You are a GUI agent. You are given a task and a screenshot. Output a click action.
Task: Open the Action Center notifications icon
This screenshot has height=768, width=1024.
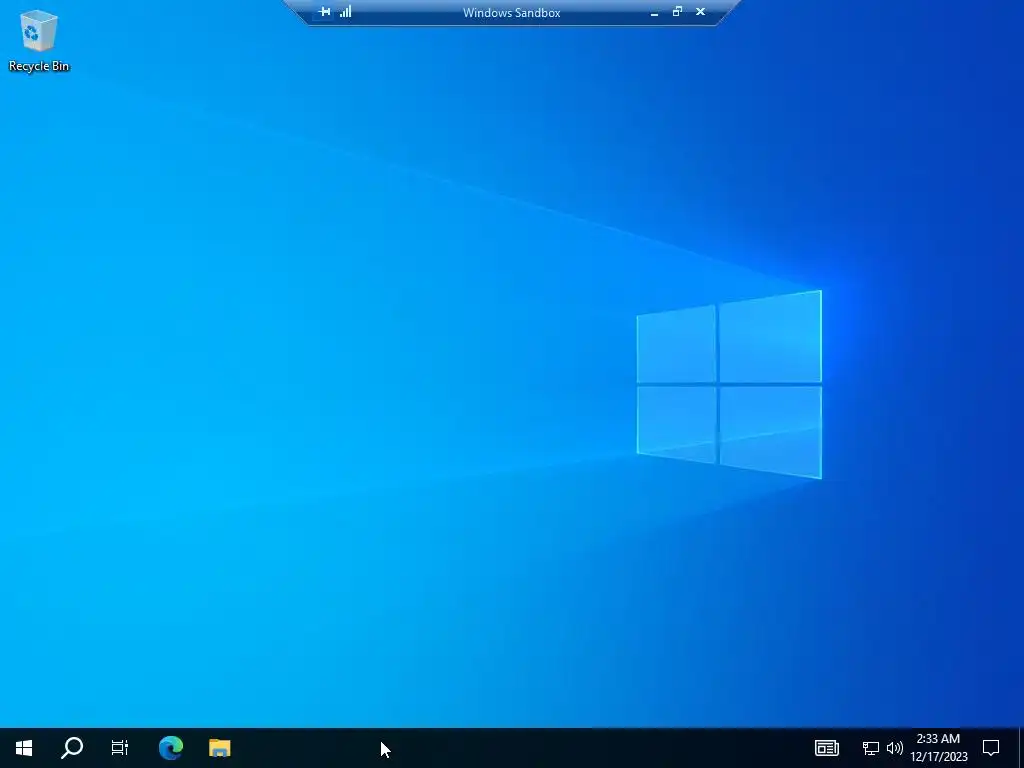[x=991, y=748]
